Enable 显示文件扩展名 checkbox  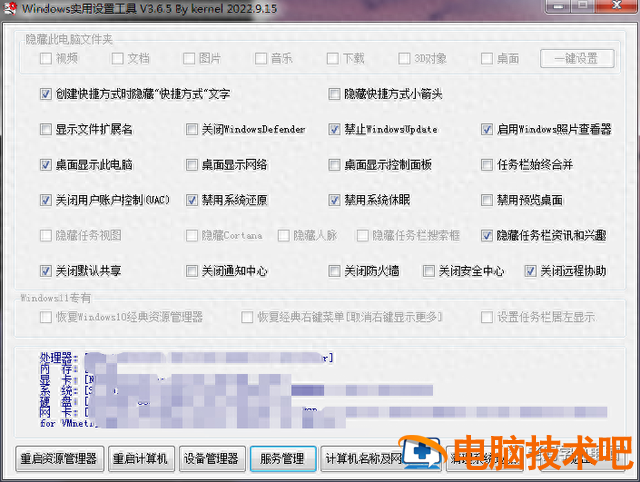46,130
